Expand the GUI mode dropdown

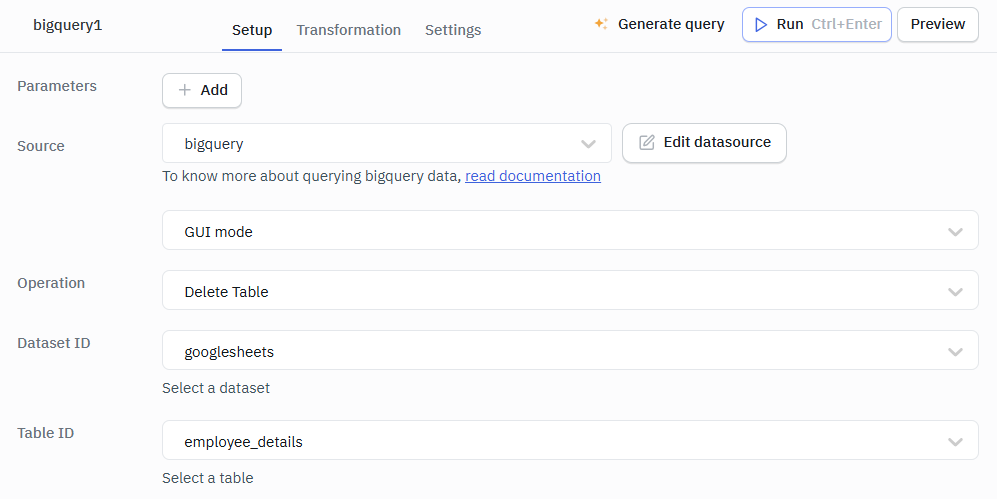[x=570, y=230]
